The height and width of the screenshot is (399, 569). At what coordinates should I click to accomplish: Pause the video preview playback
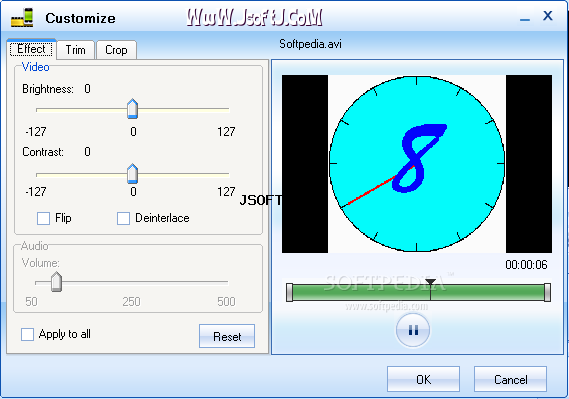[413, 330]
